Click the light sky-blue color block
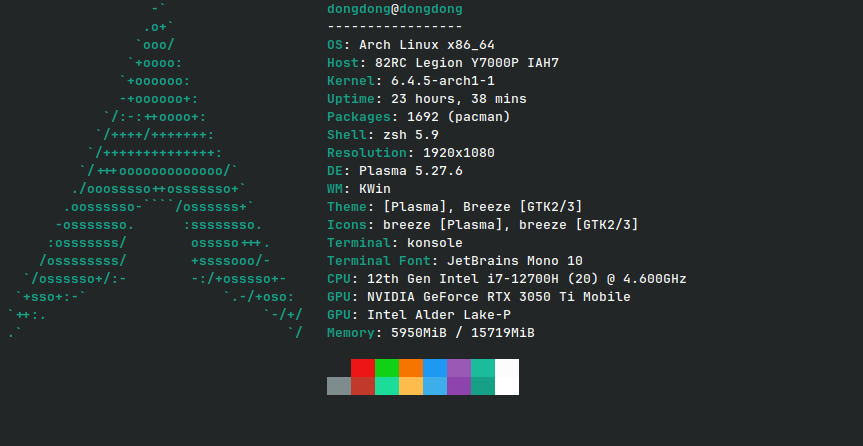Screen dimensions: 863x446 coord(435,386)
